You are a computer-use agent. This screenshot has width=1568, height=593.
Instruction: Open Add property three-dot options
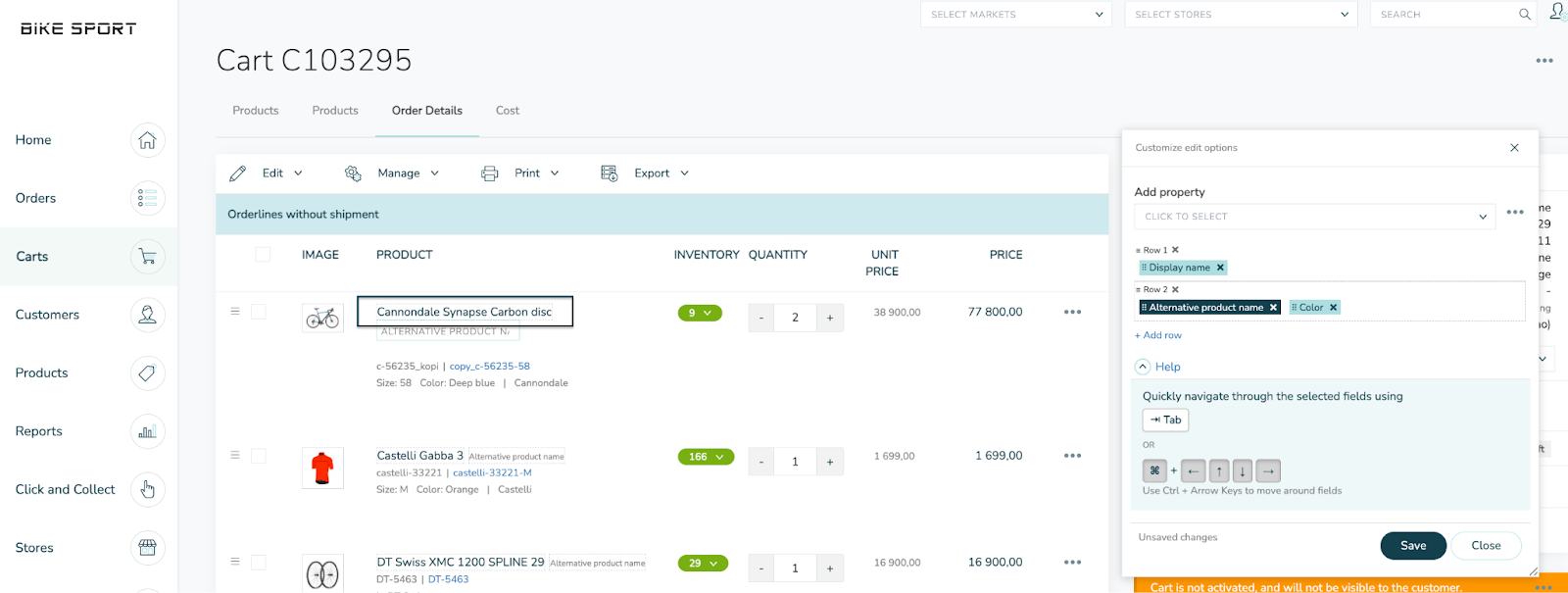(x=1515, y=213)
